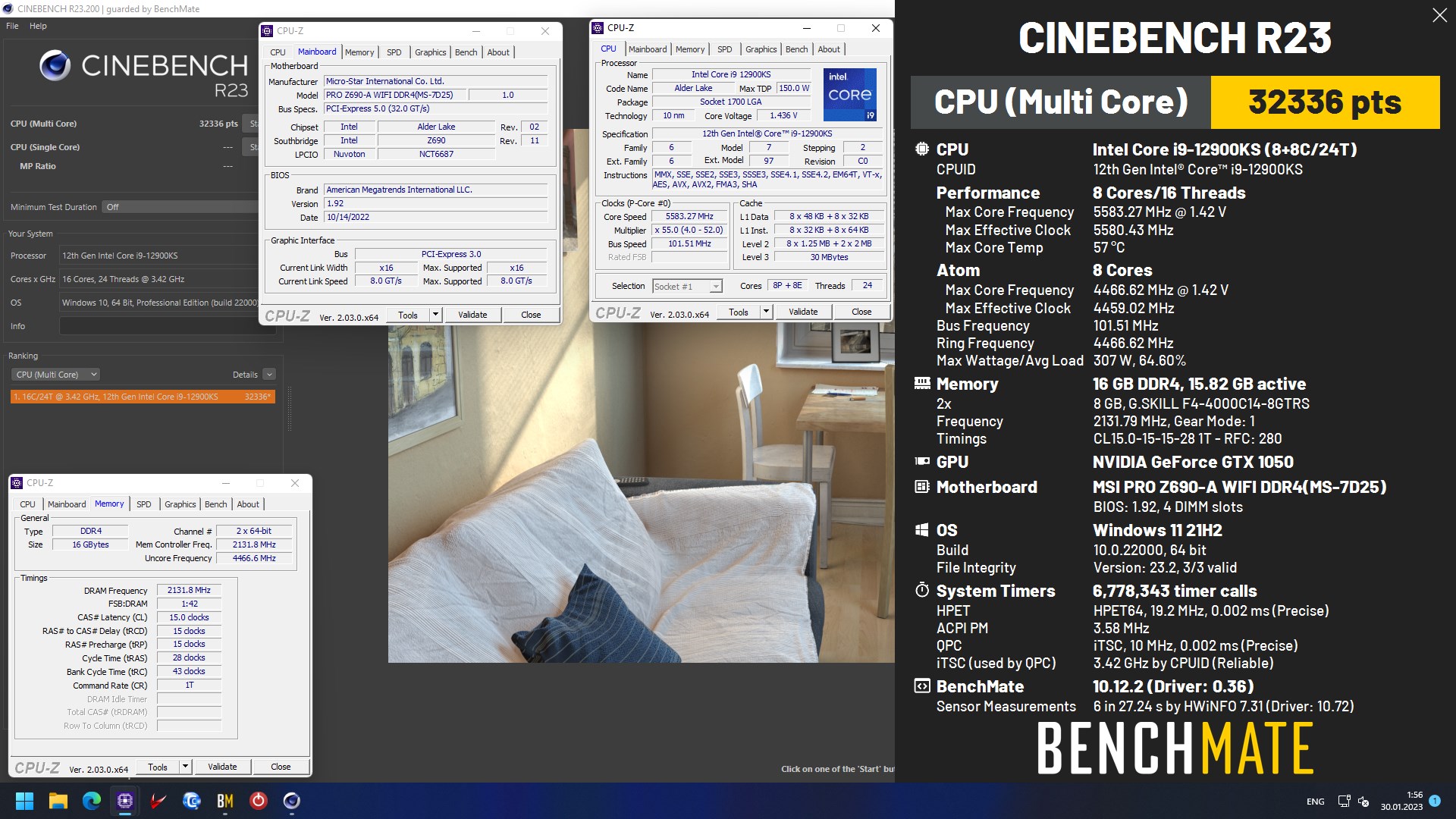The height and width of the screenshot is (819, 1456).
Task: Click the Intel Core i9 logo in CPU-Z
Action: pyautogui.click(x=849, y=95)
